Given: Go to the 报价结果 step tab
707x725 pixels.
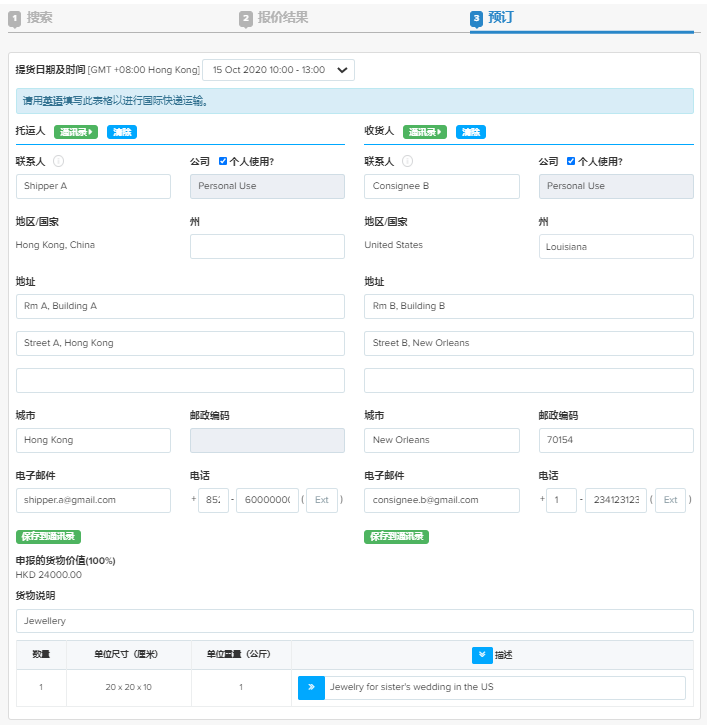Looking at the screenshot, I should [274, 18].
